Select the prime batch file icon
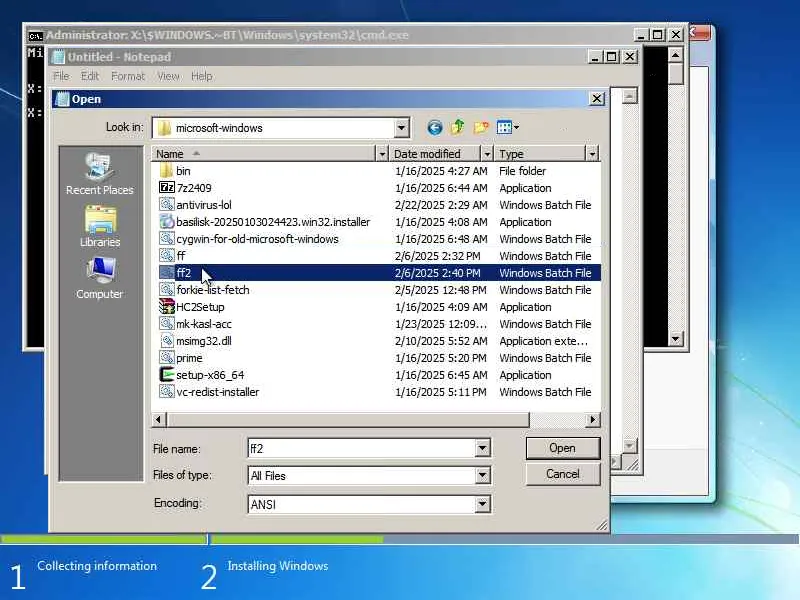The width and height of the screenshot is (800, 600). click(x=166, y=358)
